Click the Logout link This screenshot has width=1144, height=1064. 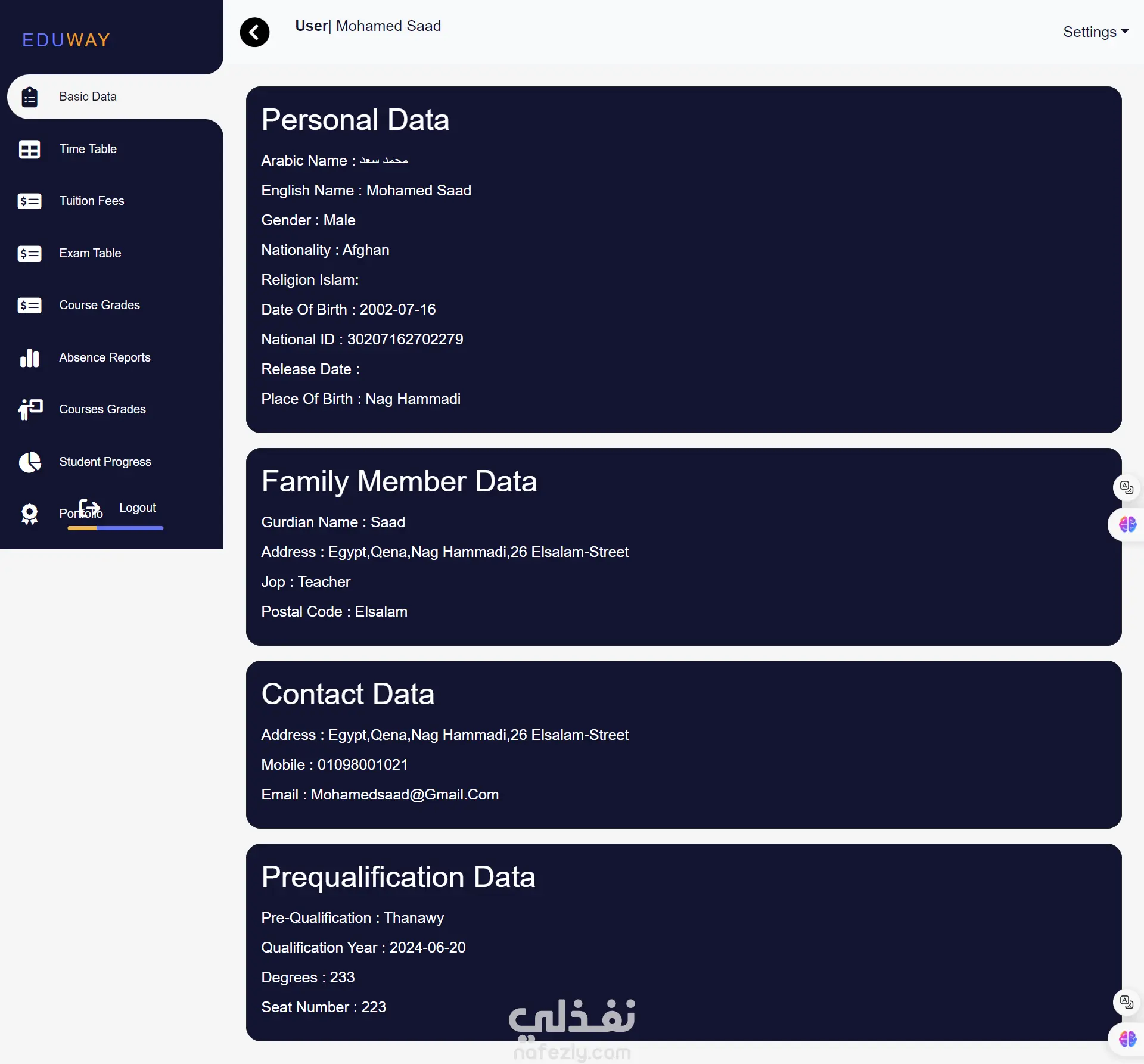point(138,508)
